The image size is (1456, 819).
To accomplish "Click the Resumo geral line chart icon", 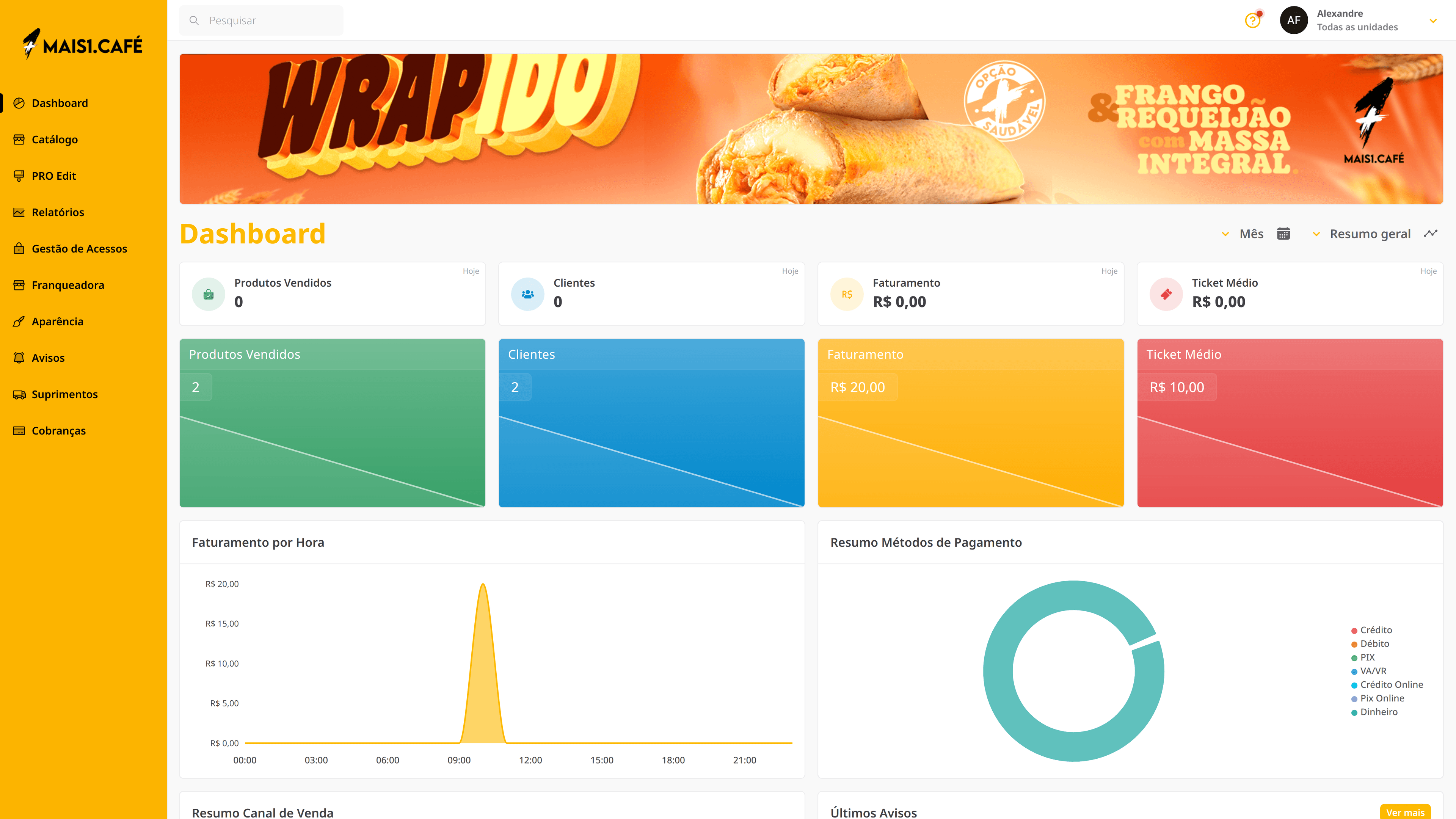I will [1430, 234].
